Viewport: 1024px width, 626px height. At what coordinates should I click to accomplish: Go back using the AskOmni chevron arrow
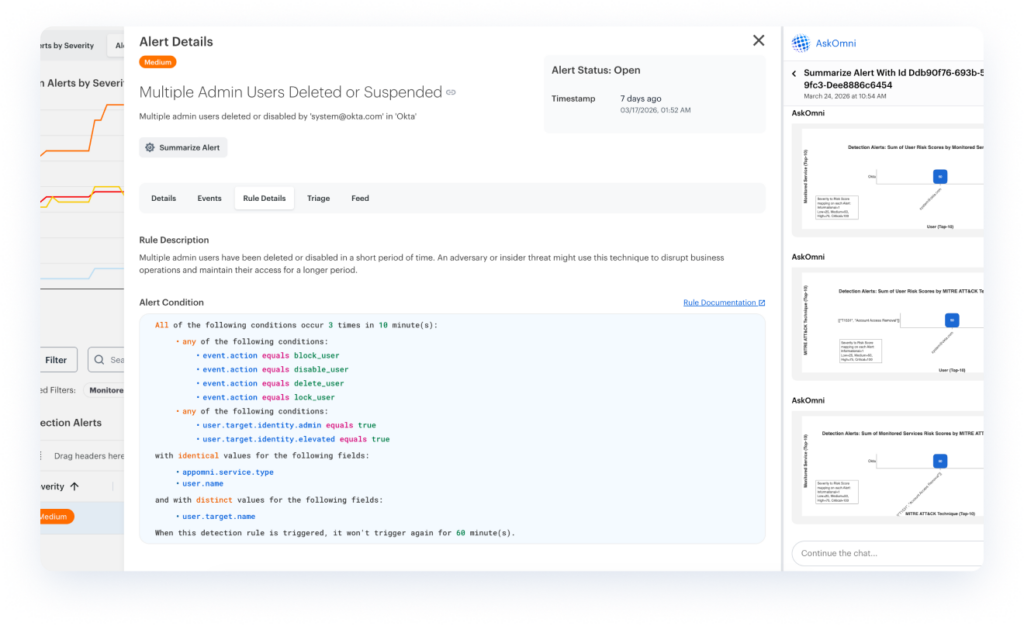coord(794,74)
